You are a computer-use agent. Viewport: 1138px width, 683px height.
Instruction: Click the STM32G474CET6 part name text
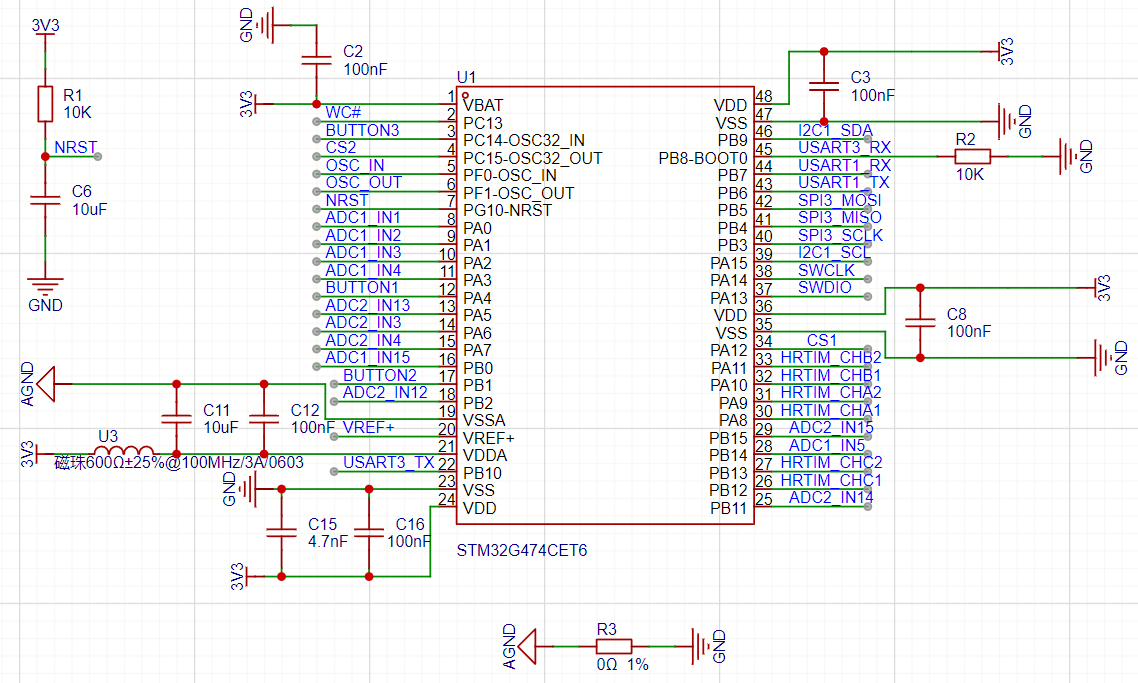coord(522,550)
